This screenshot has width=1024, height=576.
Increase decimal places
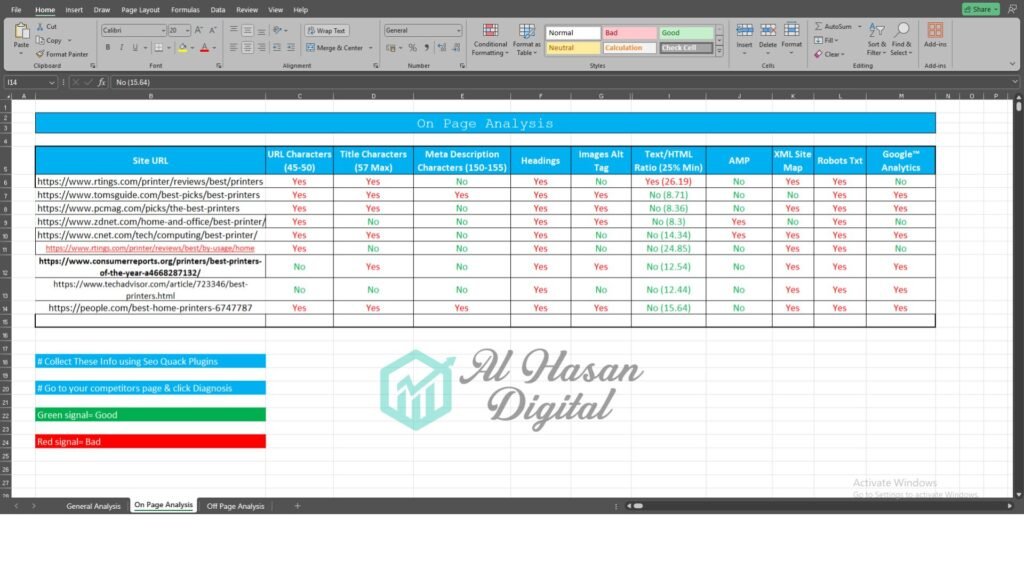(x=441, y=48)
